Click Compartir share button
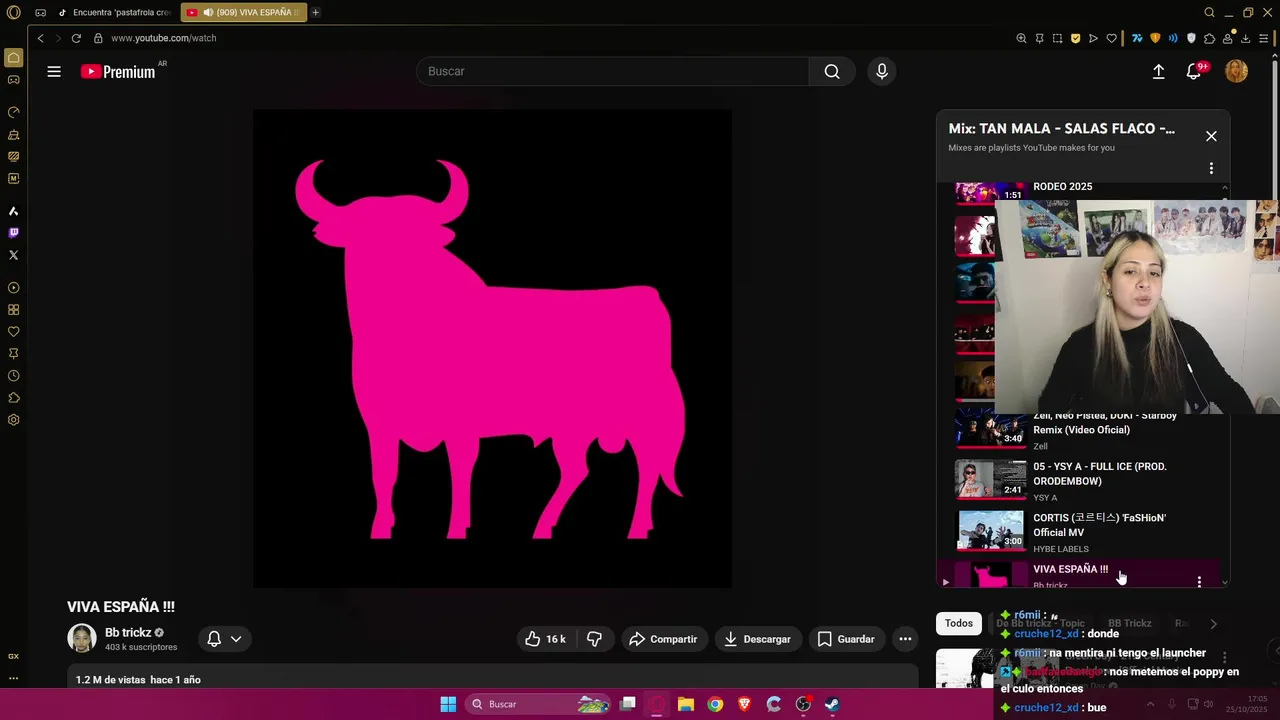This screenshot has height=720, width=1280. click(663, 639)
